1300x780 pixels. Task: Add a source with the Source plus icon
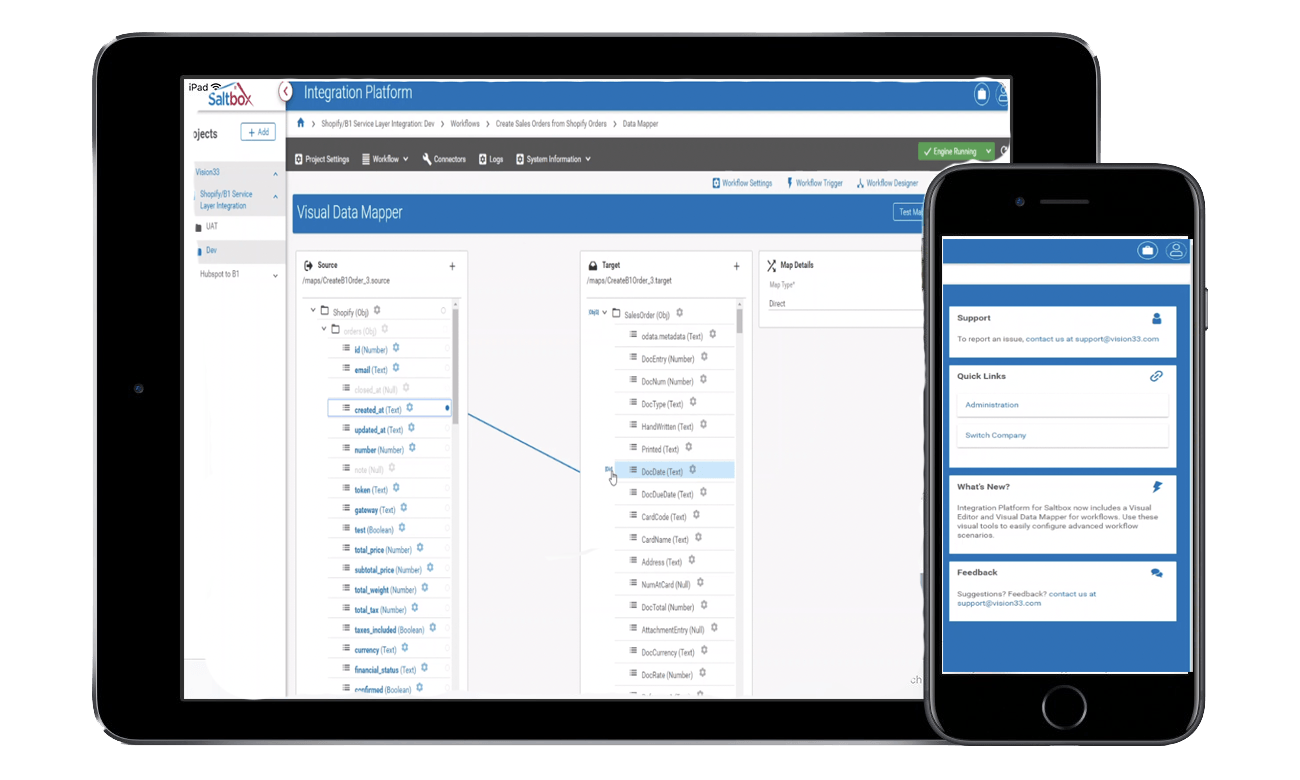coord(452,266)
